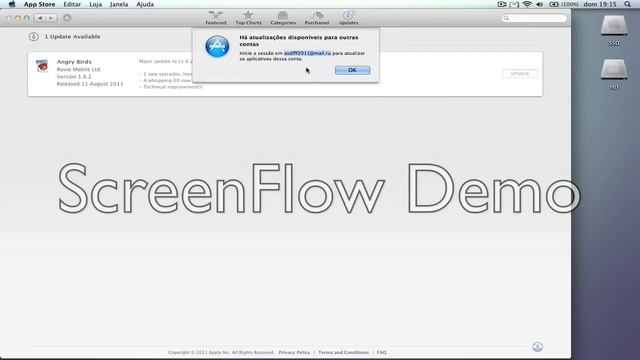The width and height of the screenshot is (640, 360).
Task: Open the FAQ link in footer
Action: (382, 352)
